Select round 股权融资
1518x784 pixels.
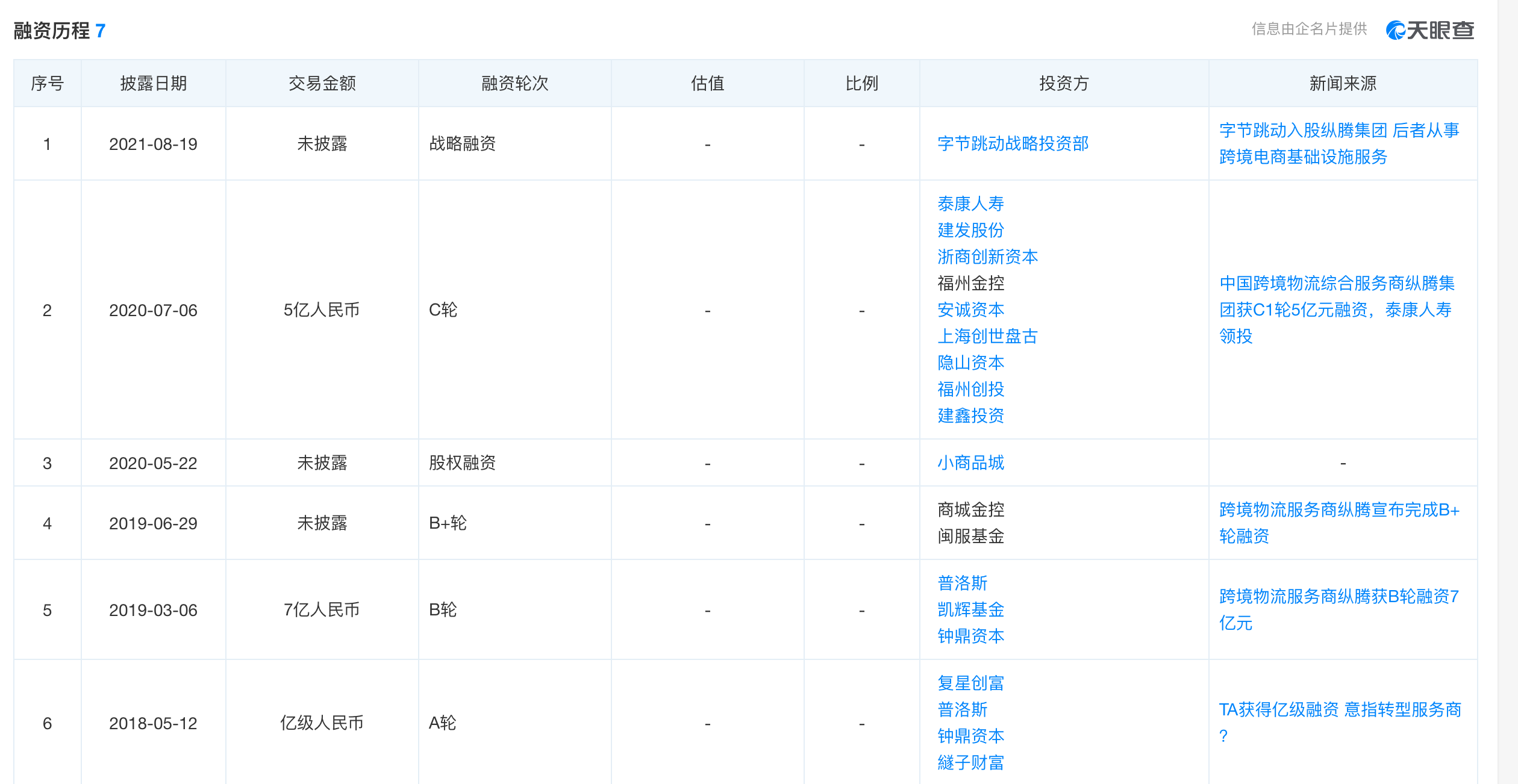pos(463,462)
